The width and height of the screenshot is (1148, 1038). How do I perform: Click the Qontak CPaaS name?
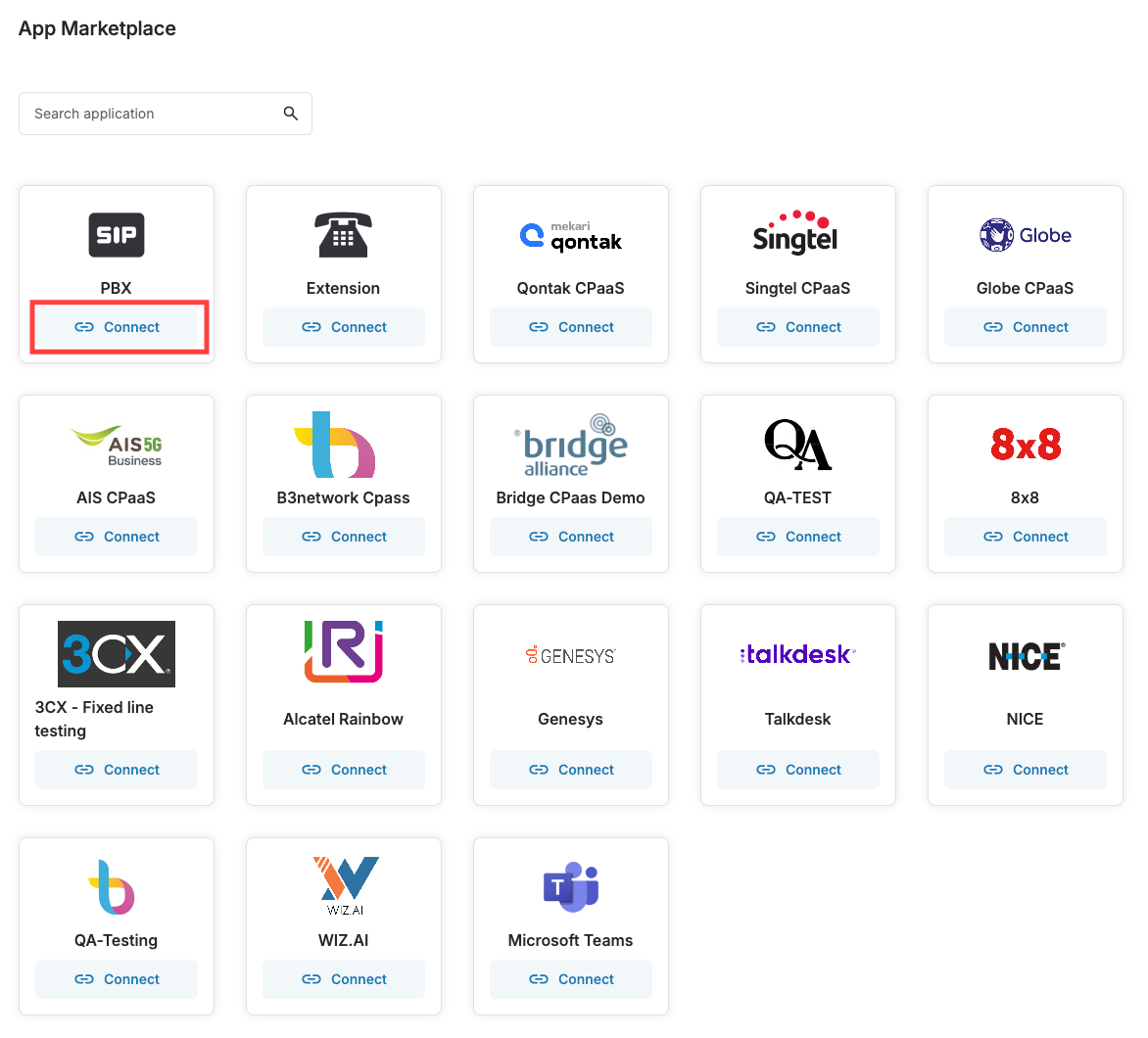coord(571,289)
